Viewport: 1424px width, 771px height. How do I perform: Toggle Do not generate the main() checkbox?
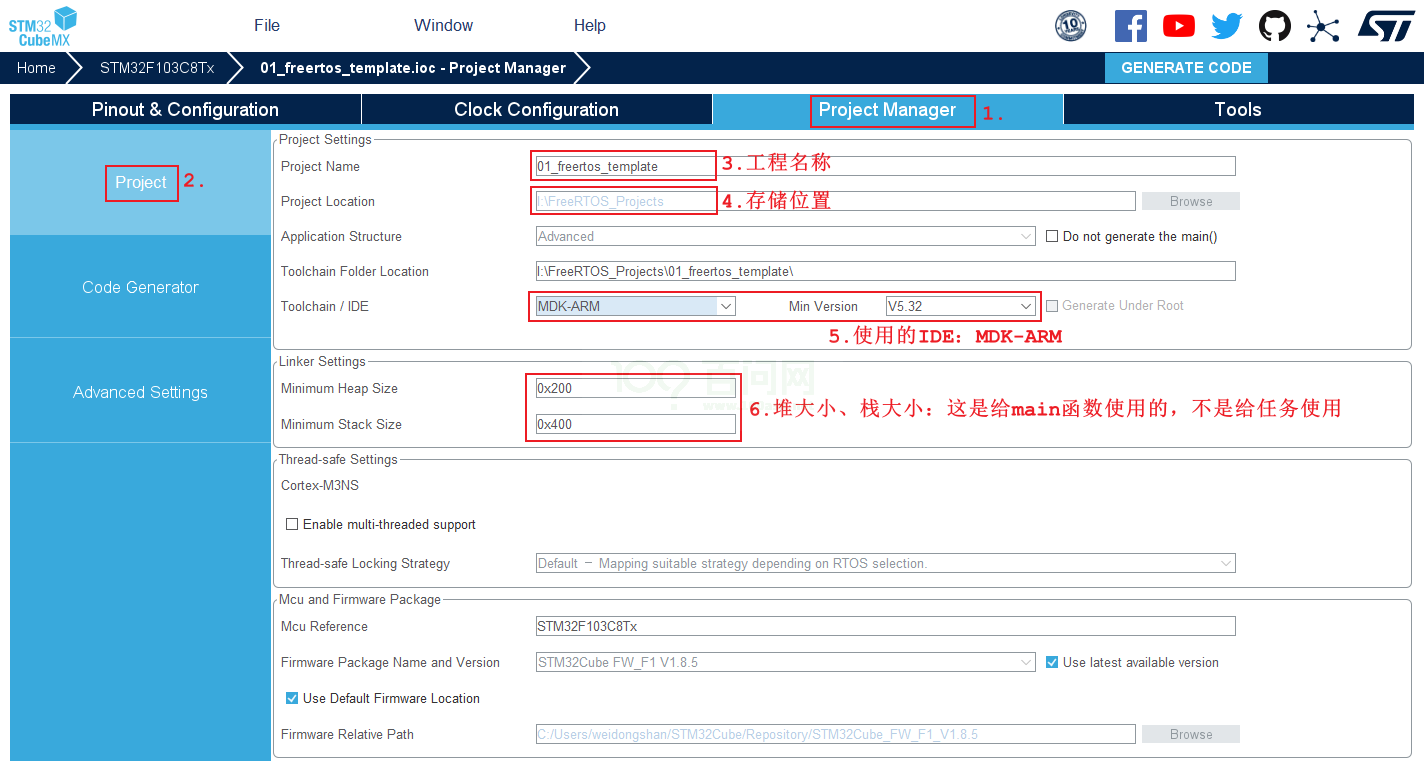tap(1052, 237)
